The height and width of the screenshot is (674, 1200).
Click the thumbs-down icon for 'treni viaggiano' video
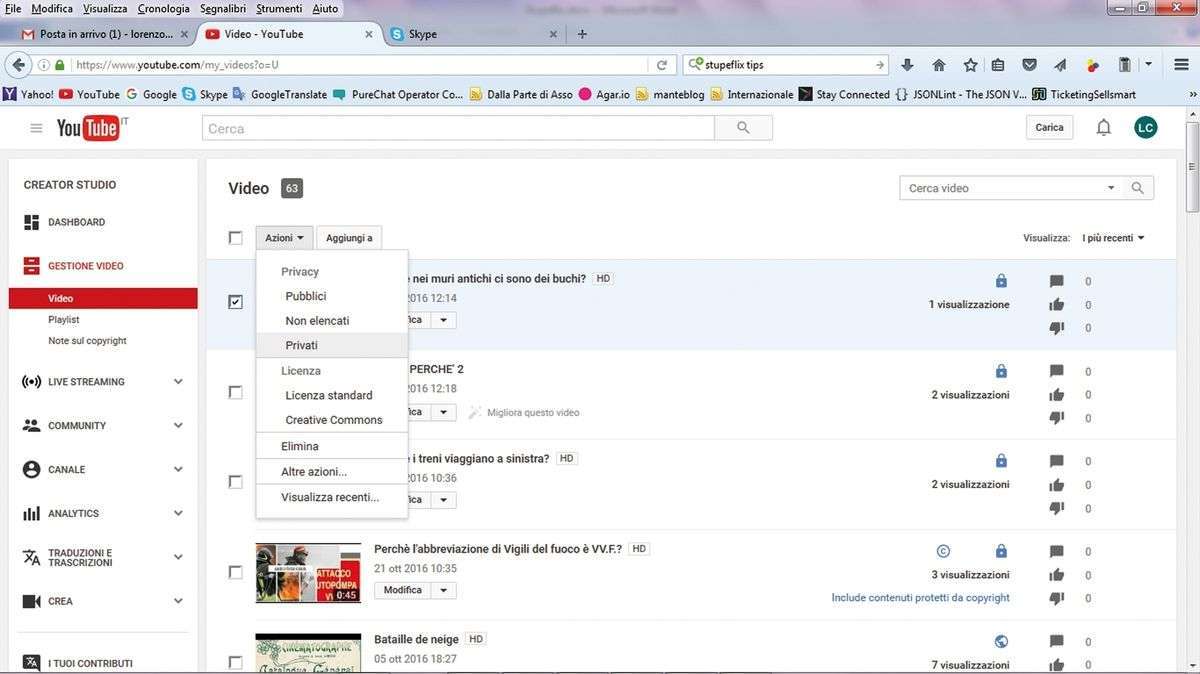(1057, 508)
